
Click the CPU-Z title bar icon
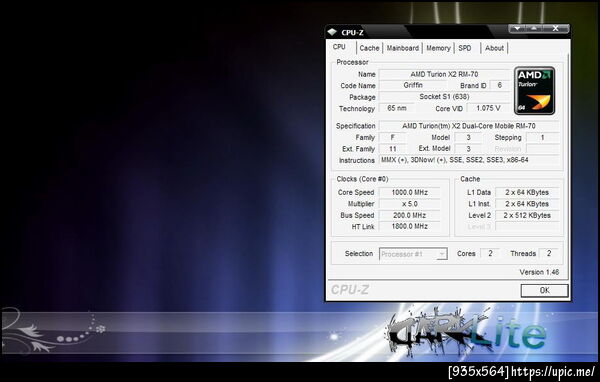332,32
